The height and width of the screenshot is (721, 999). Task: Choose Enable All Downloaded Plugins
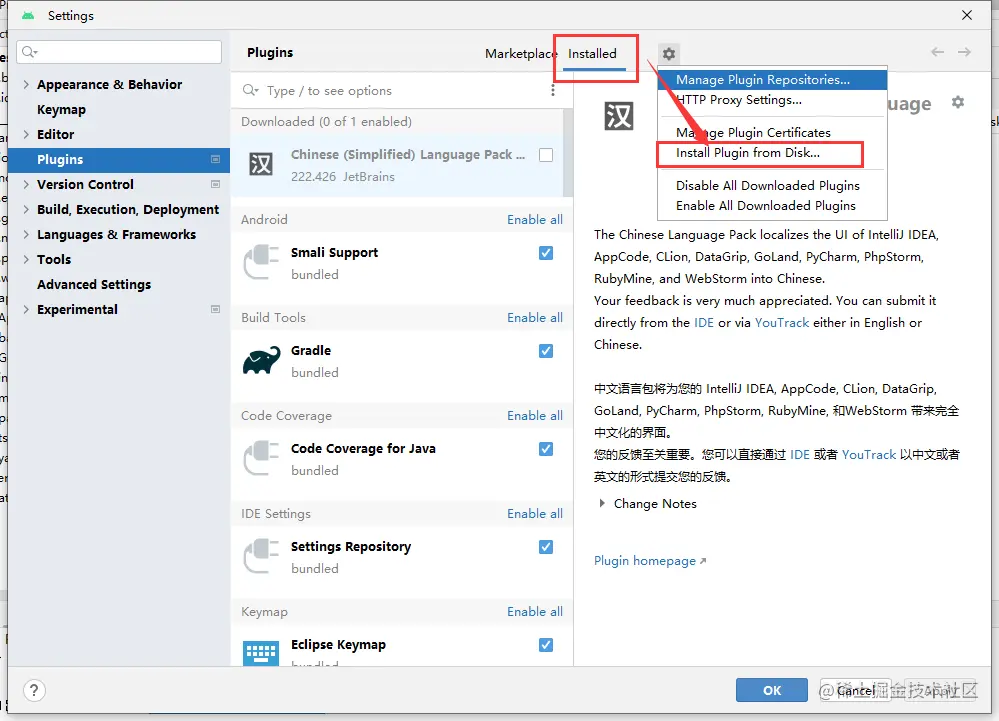pos(772,206)
